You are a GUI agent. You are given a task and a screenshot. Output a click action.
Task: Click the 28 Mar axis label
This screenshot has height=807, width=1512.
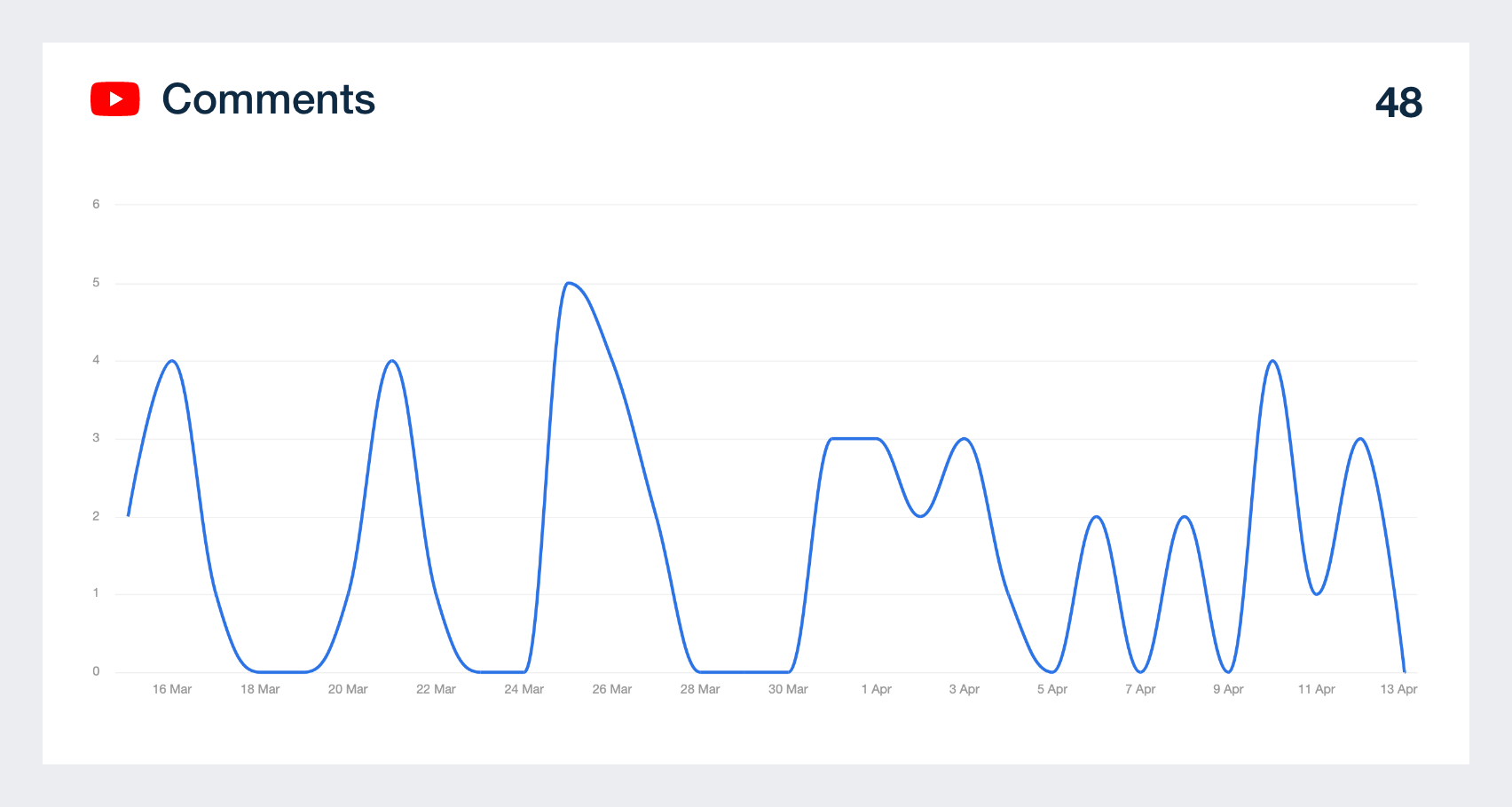coord(700,689)
